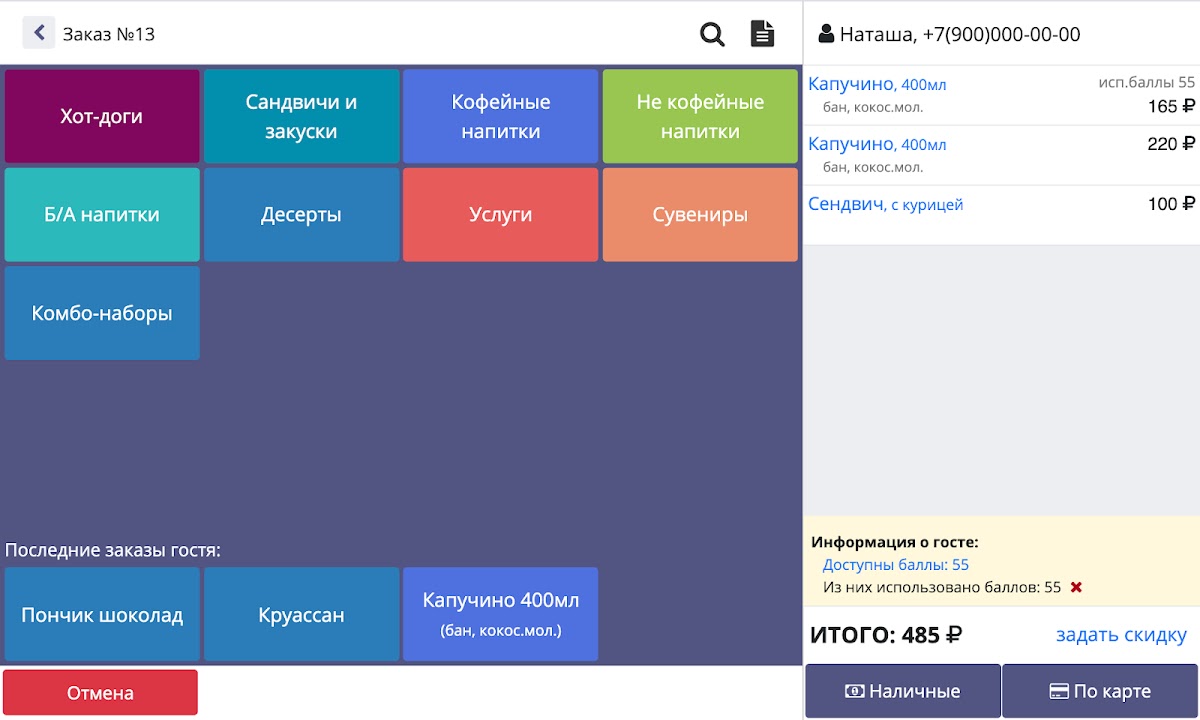Remove used points with red X
Screen dimensions: 1200x720
(x=1076, y=588)
